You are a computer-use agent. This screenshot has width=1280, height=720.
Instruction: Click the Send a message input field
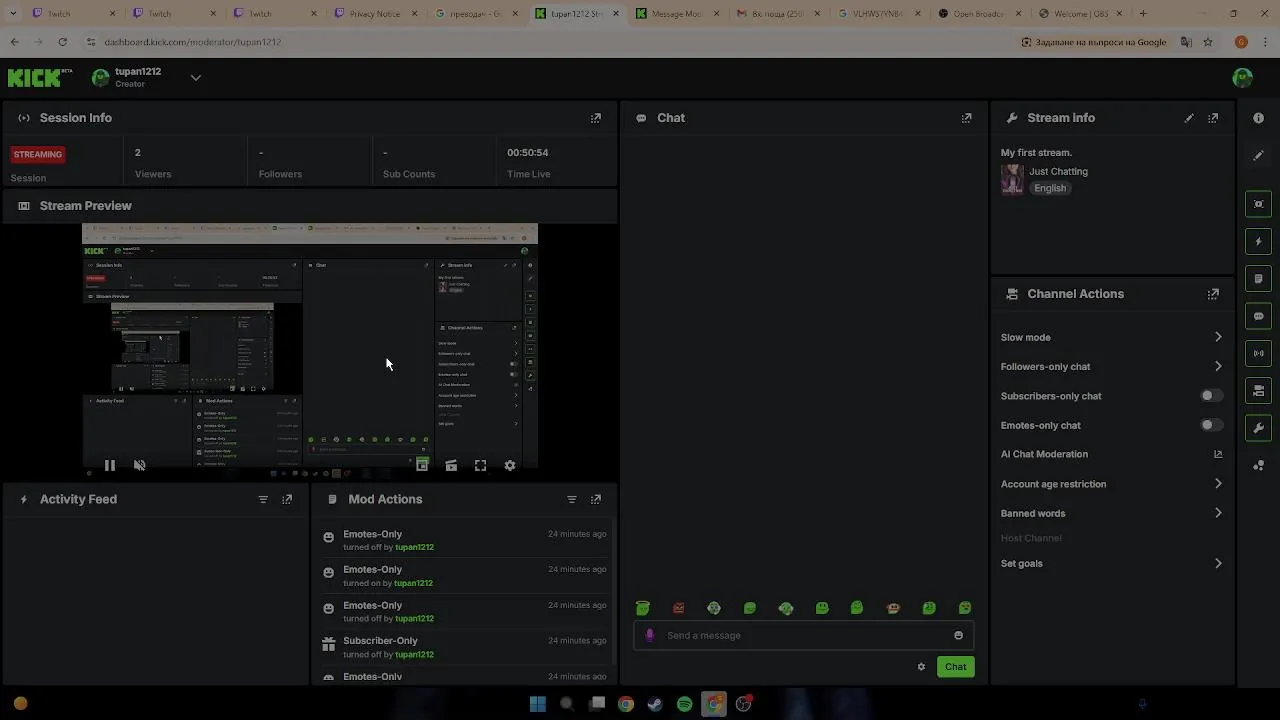pos(805,635)
